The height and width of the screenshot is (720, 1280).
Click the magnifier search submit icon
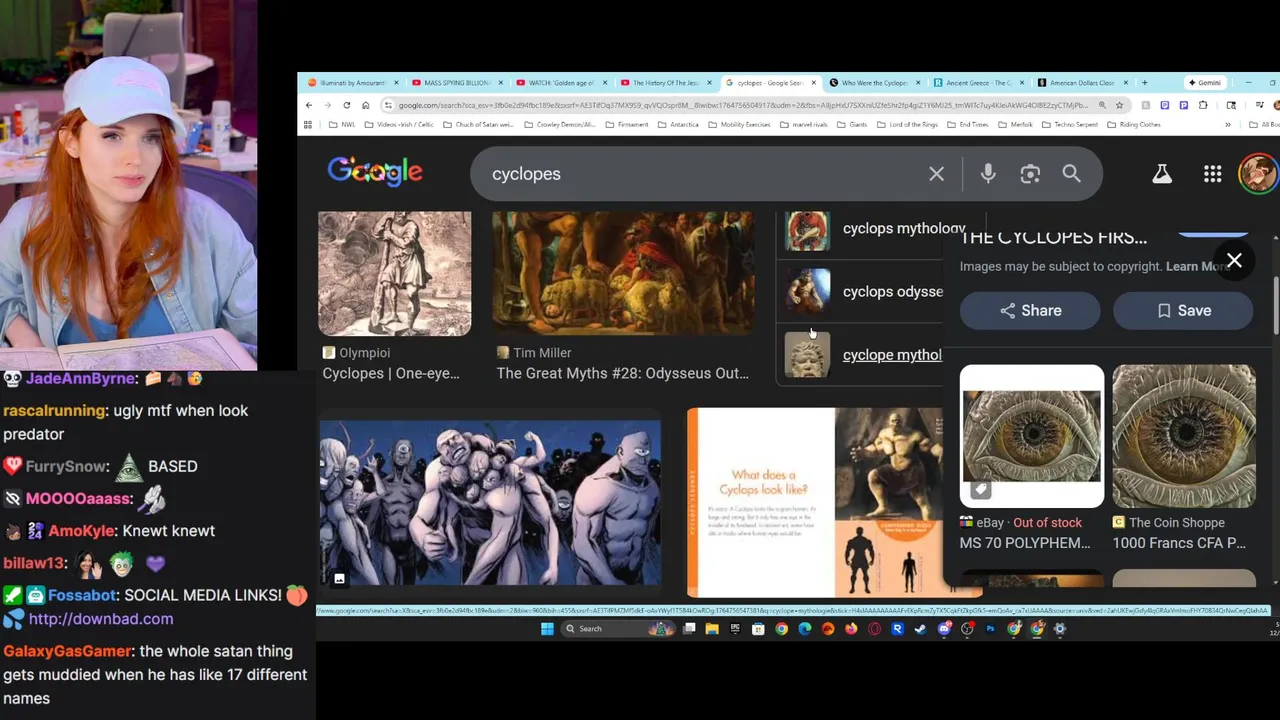[1071, 174]
